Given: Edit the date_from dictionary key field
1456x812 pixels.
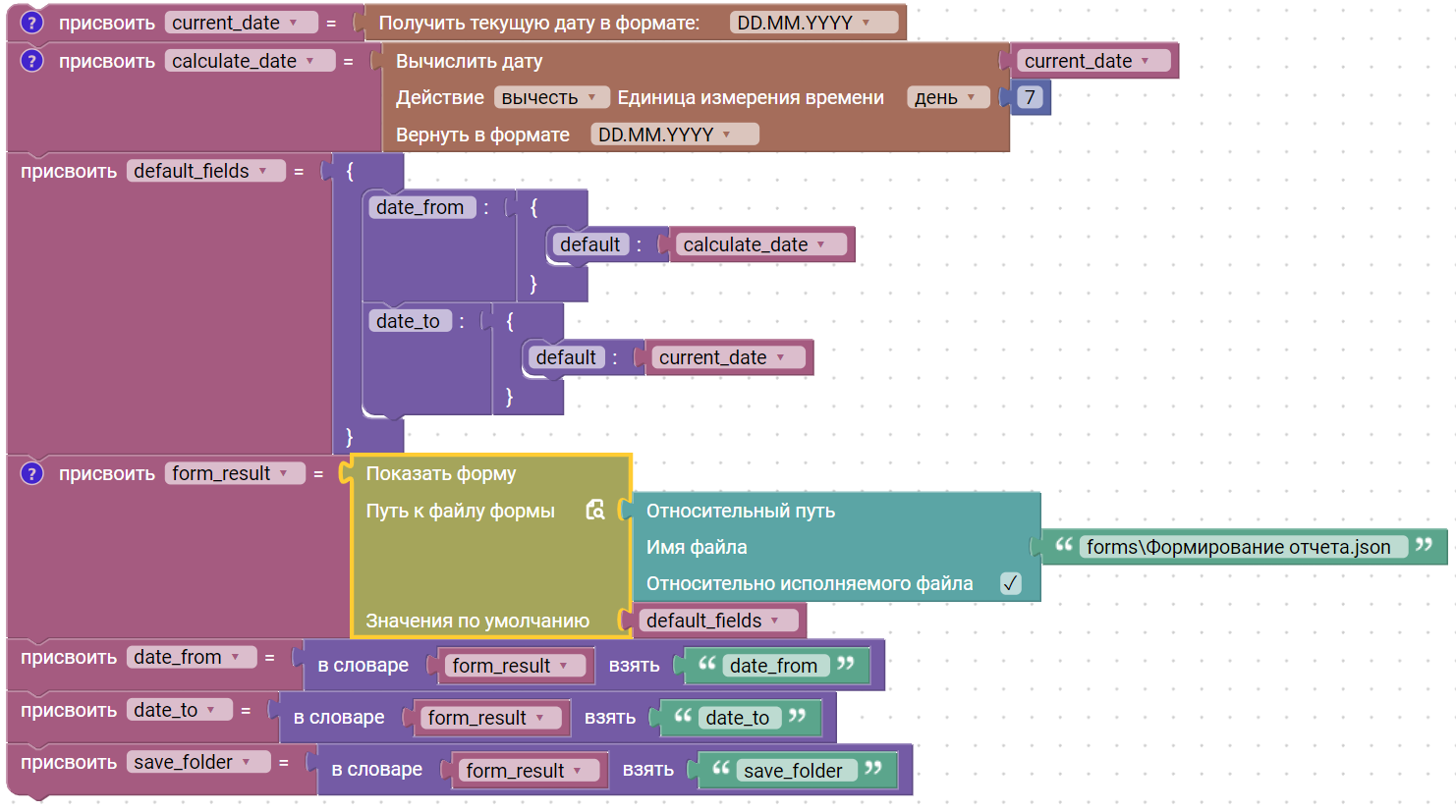Looking at the screenshot, I should 420,207.
